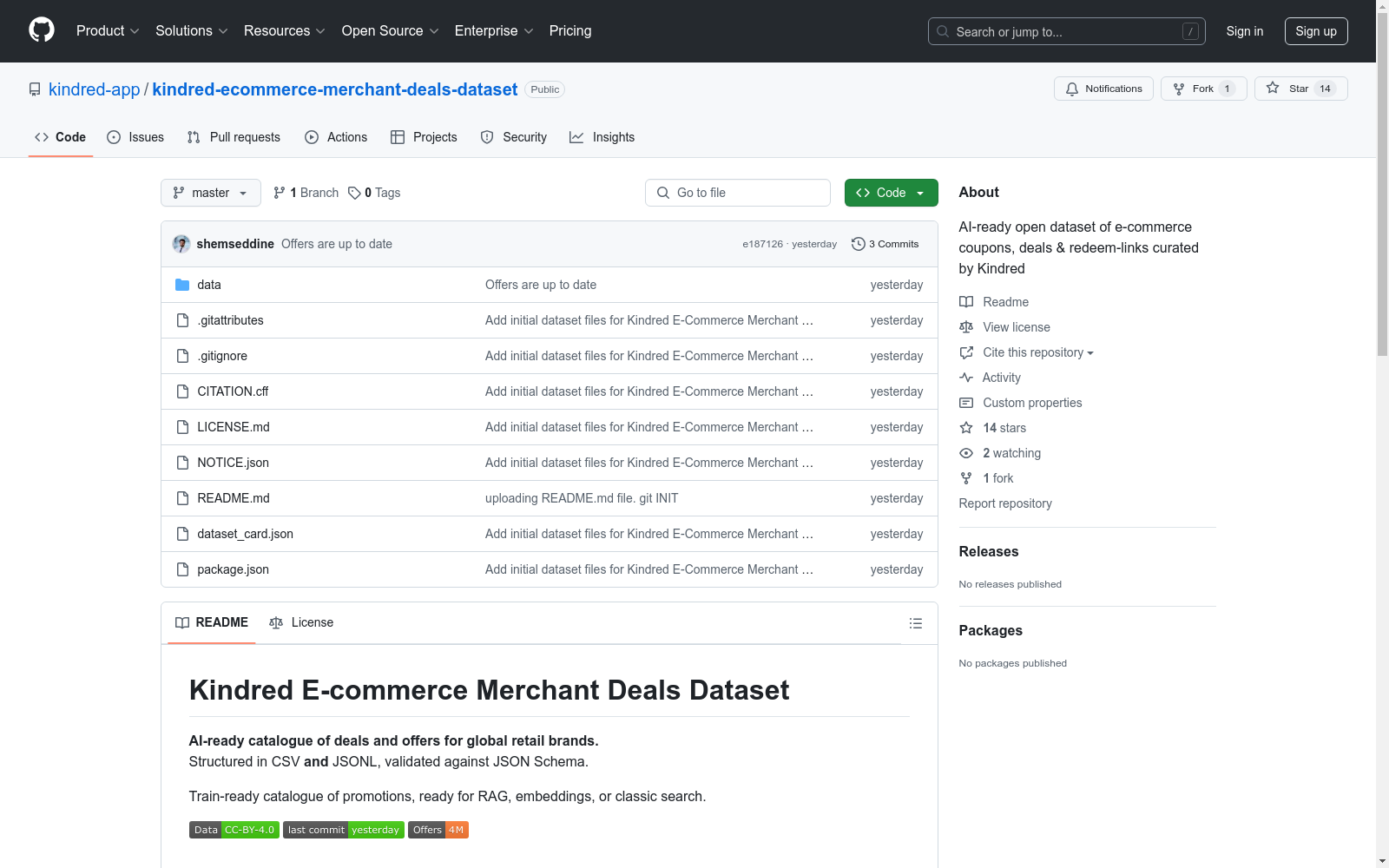Open the master branch selector
Image resolution: width=1389 pixels, height=868 pixels.
pyautogui.click(x=211, y=193)
